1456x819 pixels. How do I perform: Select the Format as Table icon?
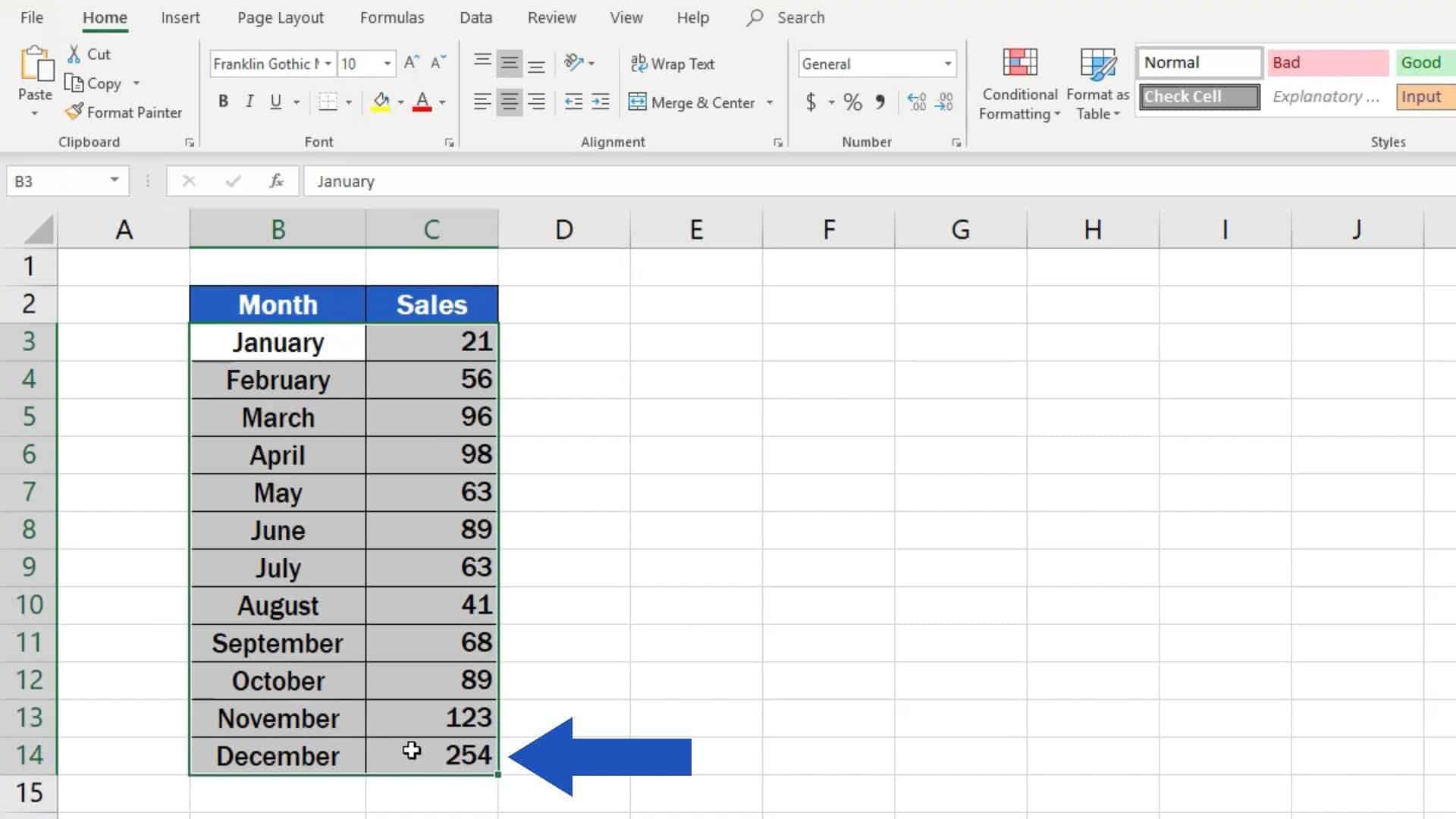click(1097, 64)
